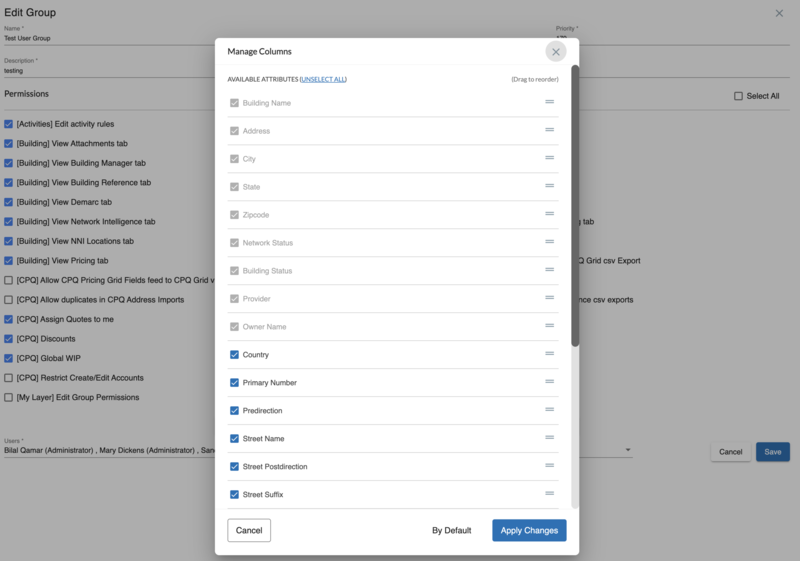Uncheck the Street Postdirection checkbox
This screenshot has height=561, width=800.
(234, 467)
